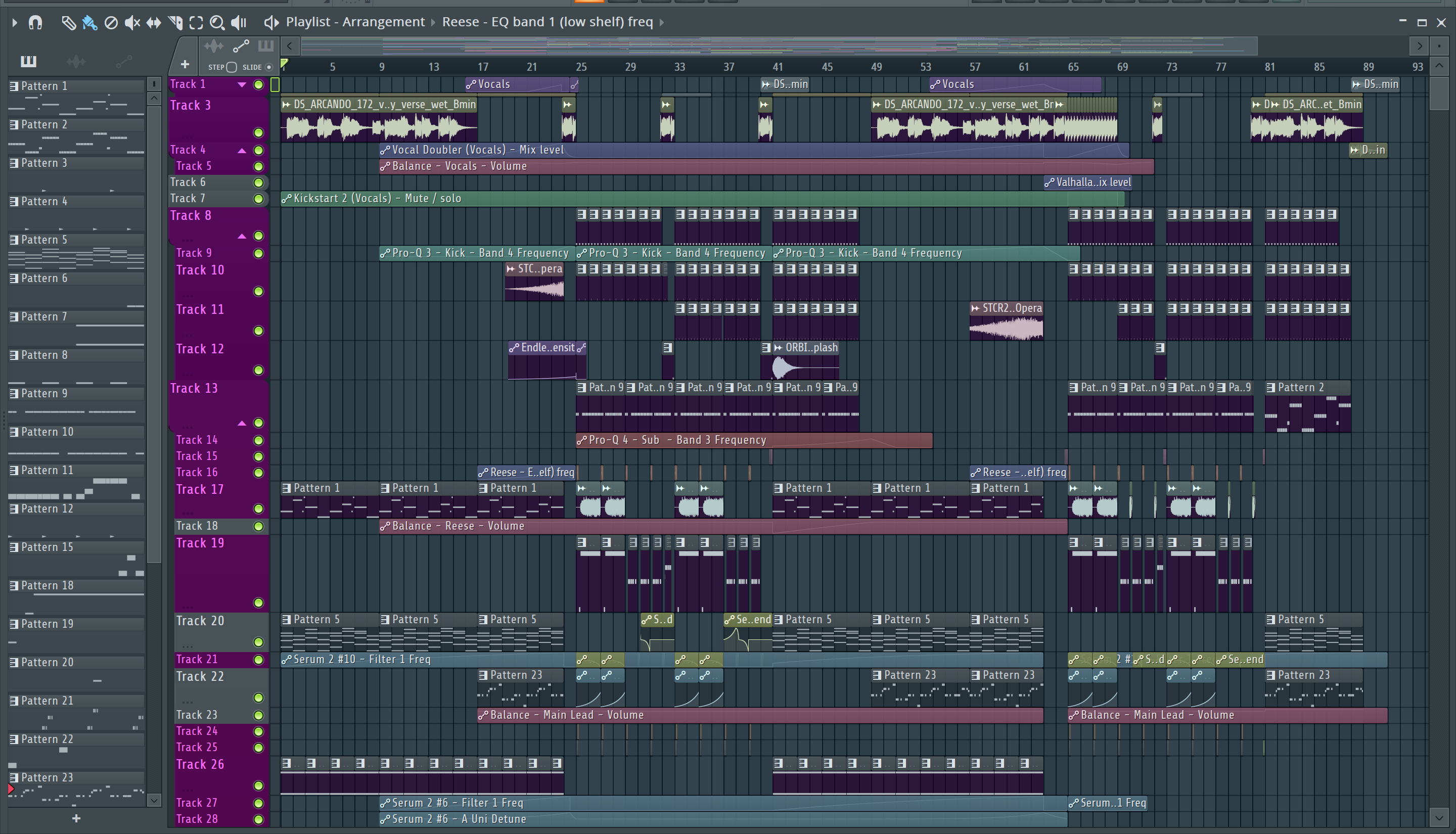
Task: Mute Track 1 via its green LED
Action: coord(258,85)
